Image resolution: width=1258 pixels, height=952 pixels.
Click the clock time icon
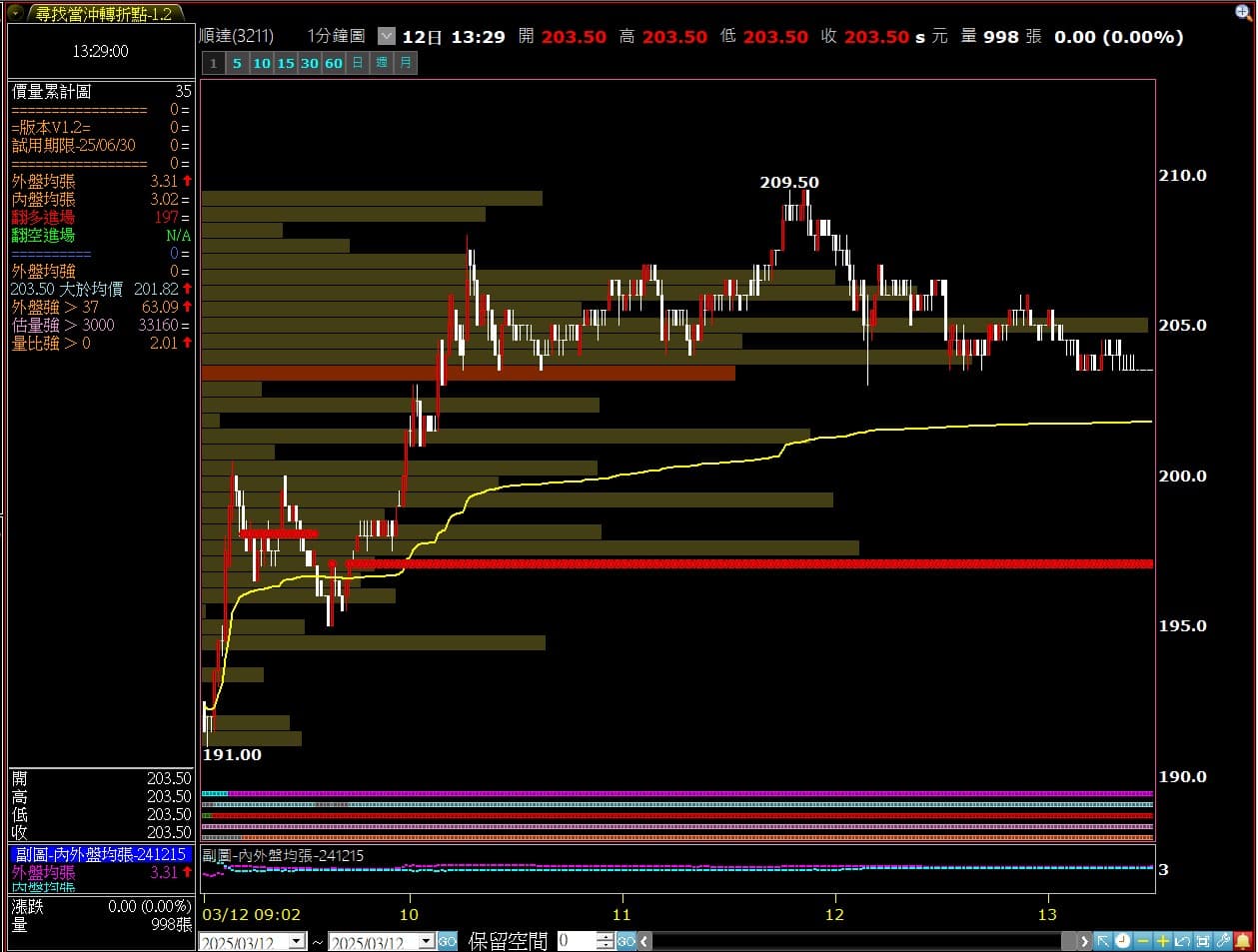[1123, 941]
